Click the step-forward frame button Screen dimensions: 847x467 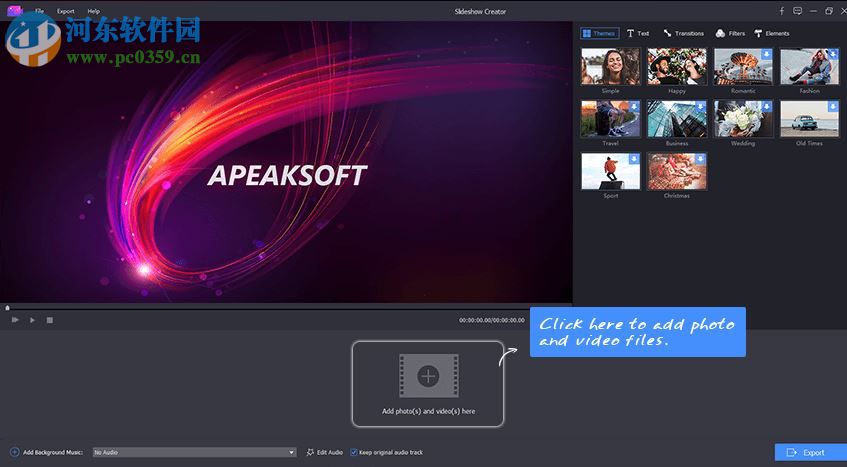[x=15, y=320]
